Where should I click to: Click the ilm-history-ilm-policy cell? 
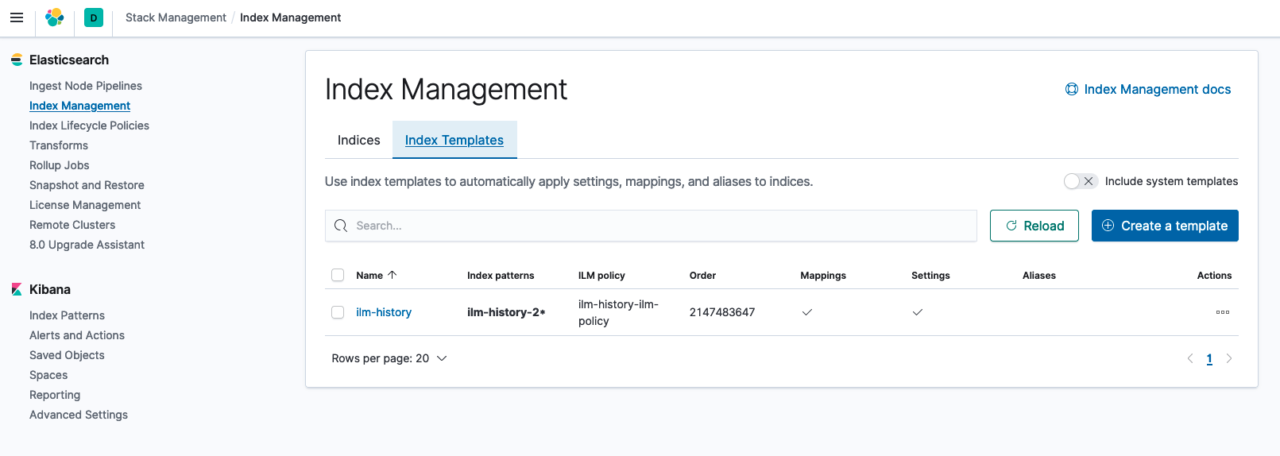point(618,312)
